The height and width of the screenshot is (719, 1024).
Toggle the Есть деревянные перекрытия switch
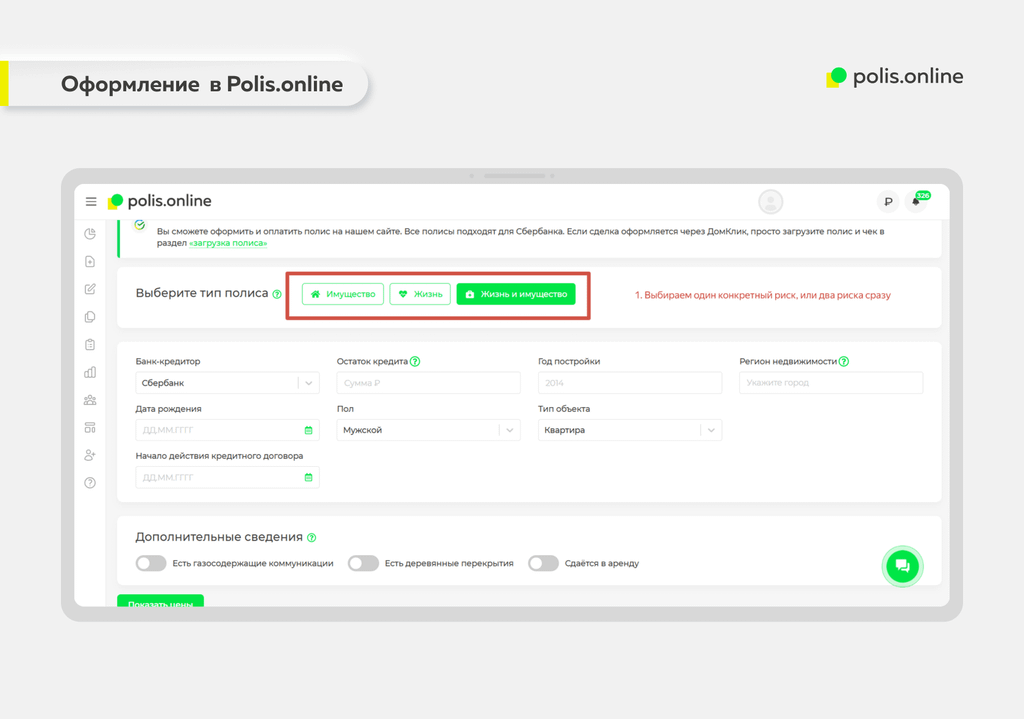coord(363,563)
